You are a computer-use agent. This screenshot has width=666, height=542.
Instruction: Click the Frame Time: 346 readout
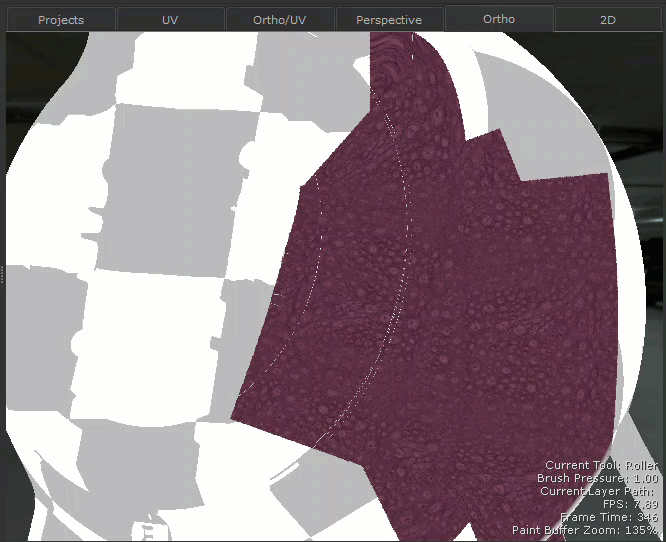click(x=609, y=517)
